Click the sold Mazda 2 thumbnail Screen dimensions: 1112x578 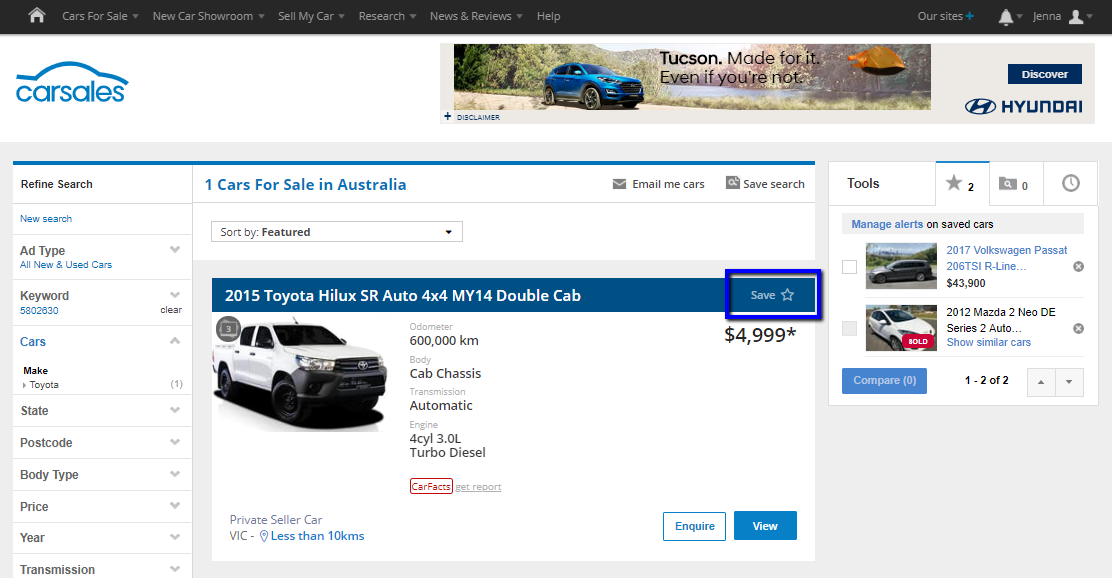(x=901, y=328)
